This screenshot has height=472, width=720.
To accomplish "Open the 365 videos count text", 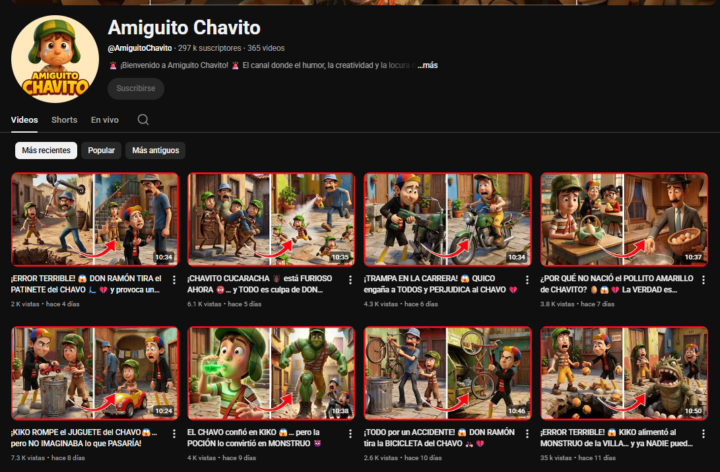I will [x=266, y=48].
